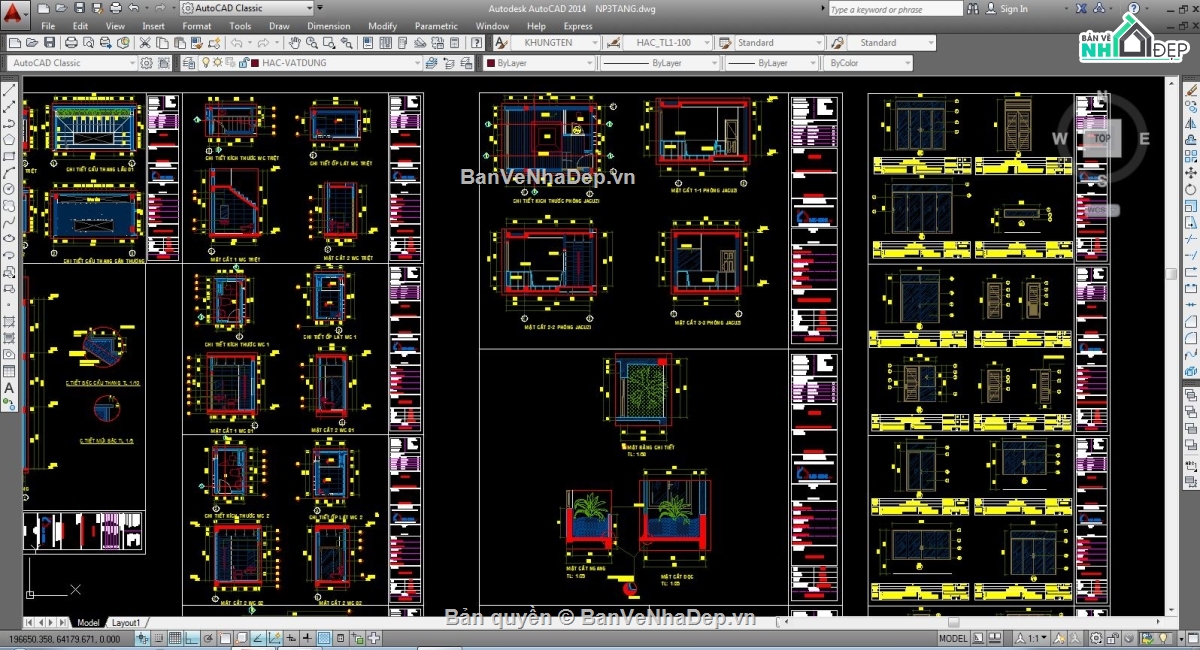Select Zoom Window tool

click(329, 43)
